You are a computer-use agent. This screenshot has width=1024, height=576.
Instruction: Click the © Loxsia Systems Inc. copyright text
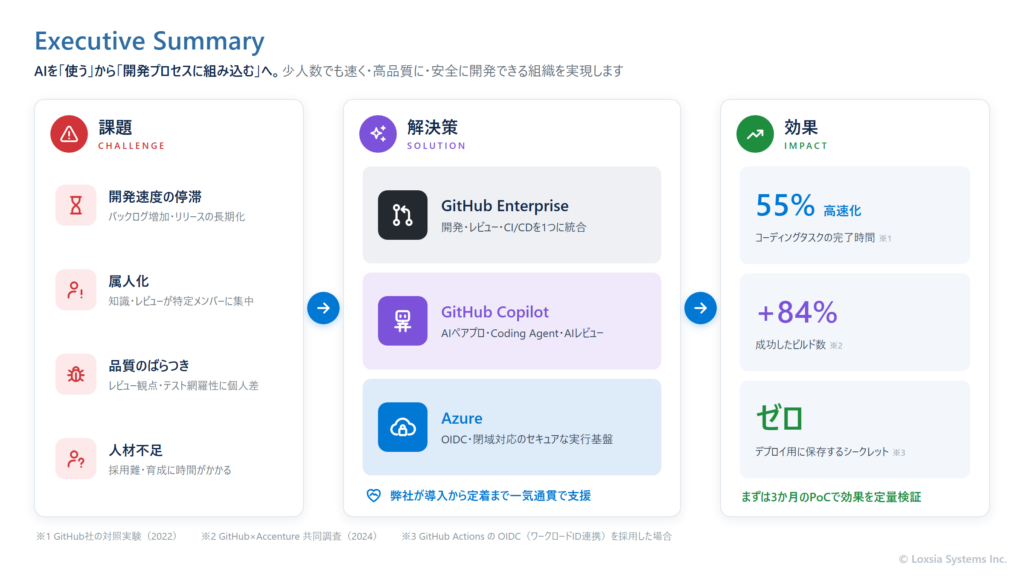coord(953,559)
